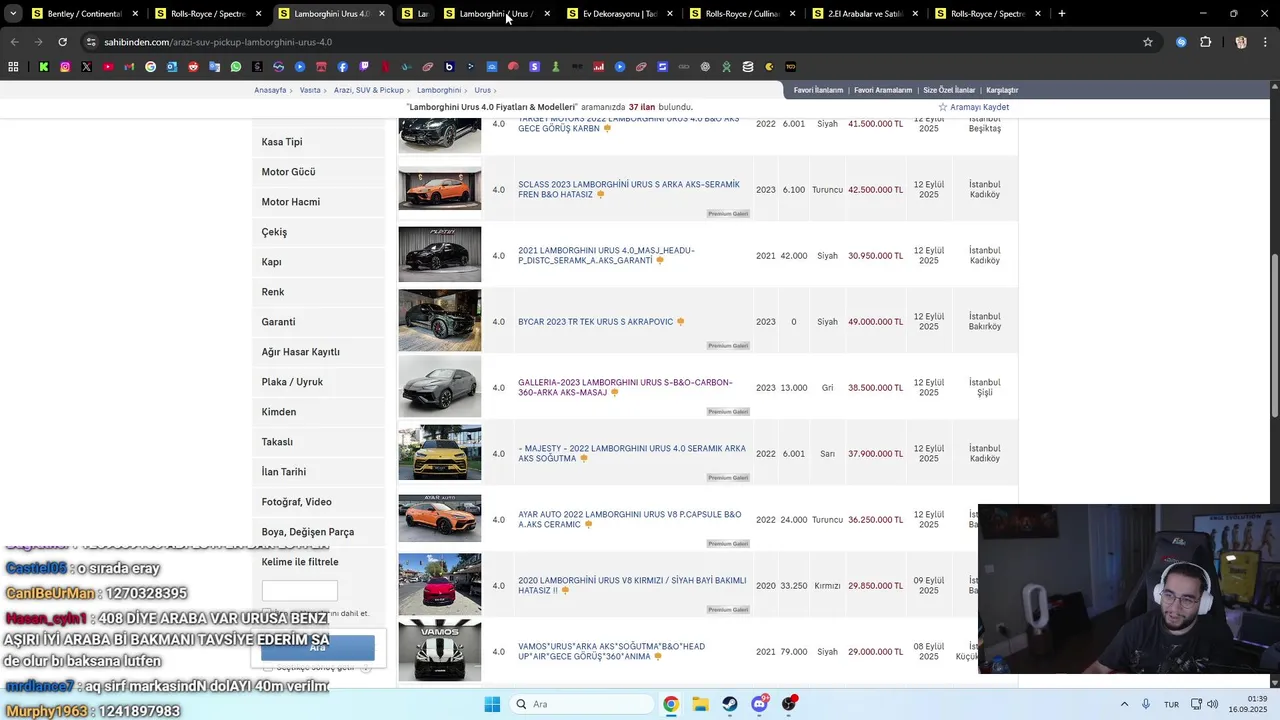Open File Explorer from the taskbar
The image size is (1280, 720).
point(700,704)
